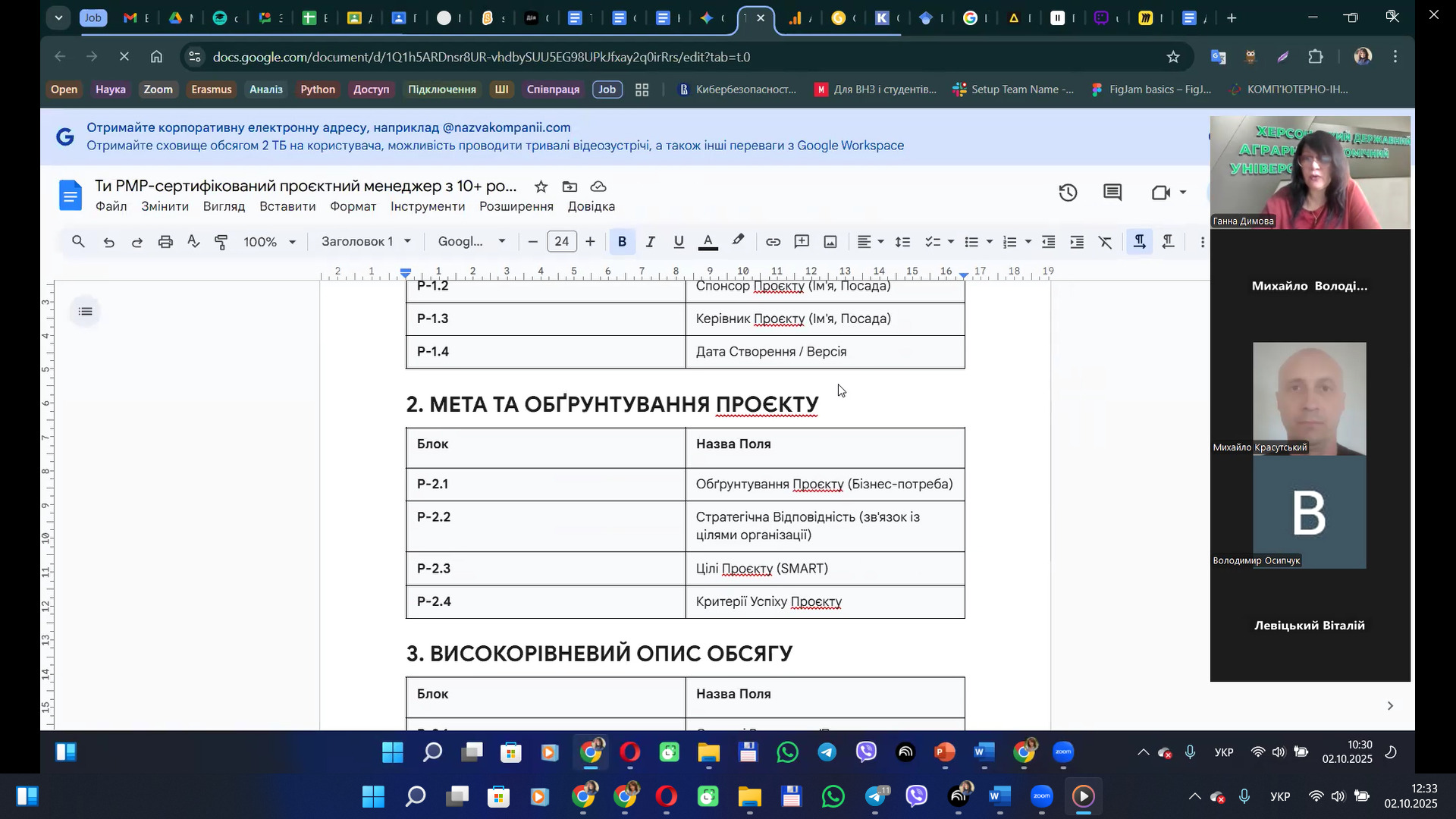The height and width of the screenshot is (819, 1456).
Task: Open the zoom 100% dropdown
Action: [269, 242]
